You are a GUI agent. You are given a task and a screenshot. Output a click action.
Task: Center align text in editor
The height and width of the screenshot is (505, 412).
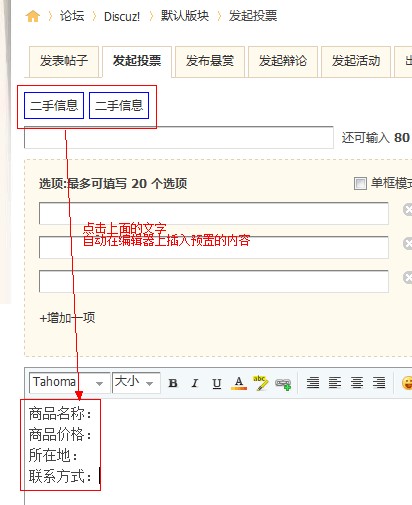(357, 382)
